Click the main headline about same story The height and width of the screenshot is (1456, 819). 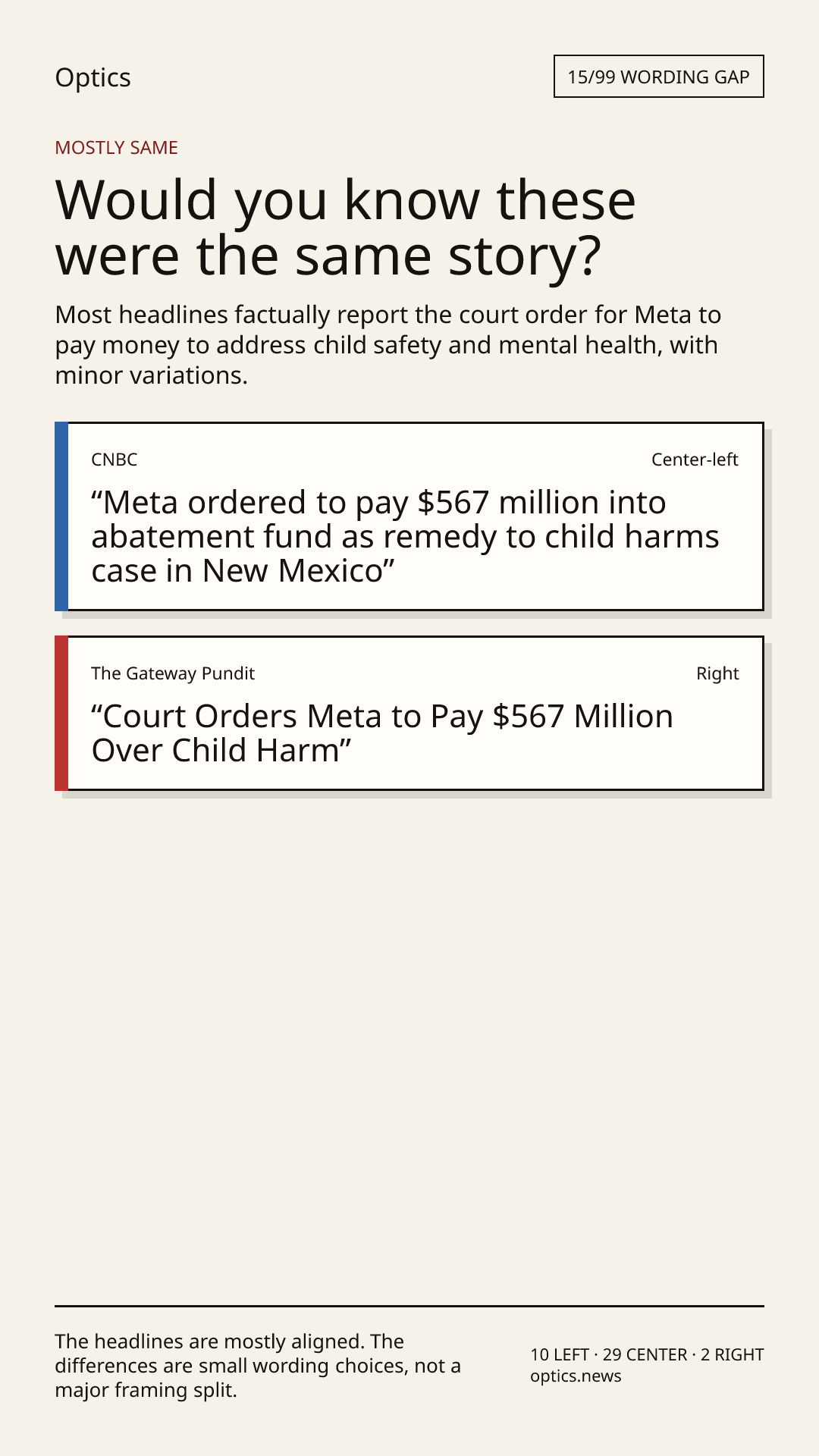pyautogui.click(x=345, y=227)
